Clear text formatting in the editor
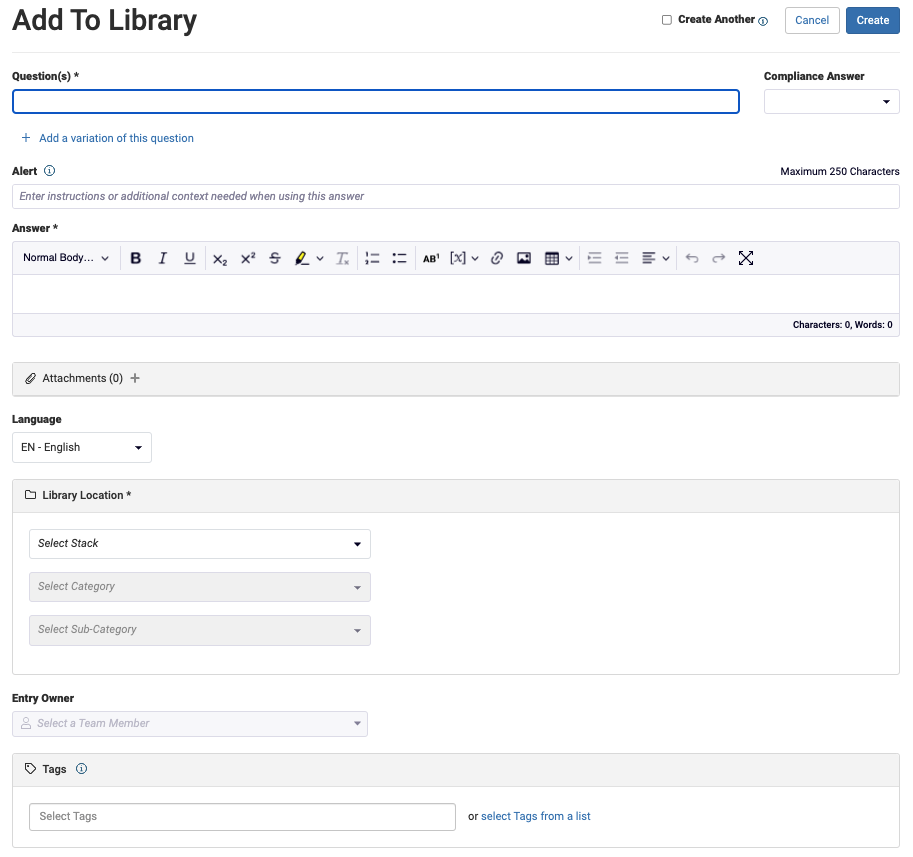Screen dimensions: 913x857 click(342, 257)
